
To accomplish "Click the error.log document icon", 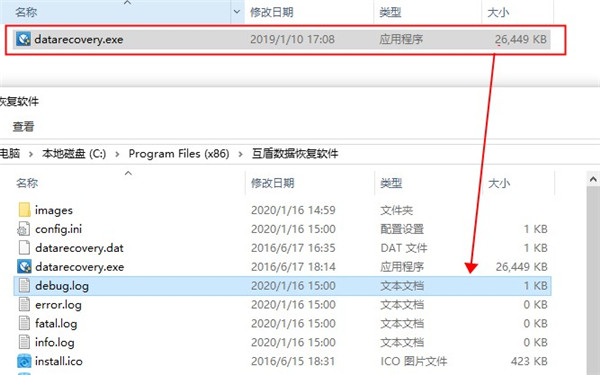I will click(24, 305).
